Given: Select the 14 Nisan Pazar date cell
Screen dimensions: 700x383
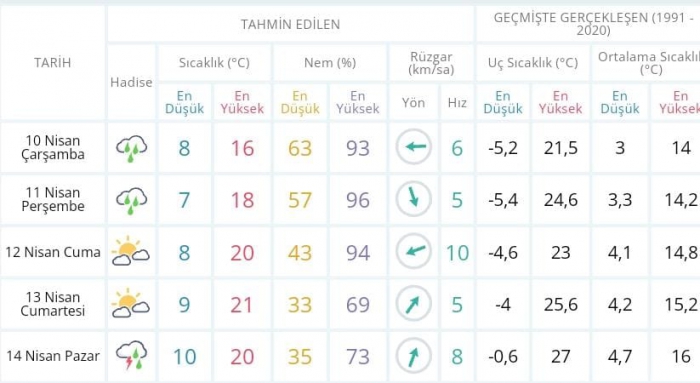Looking at the screenshot, I should [x=53, y=356].
